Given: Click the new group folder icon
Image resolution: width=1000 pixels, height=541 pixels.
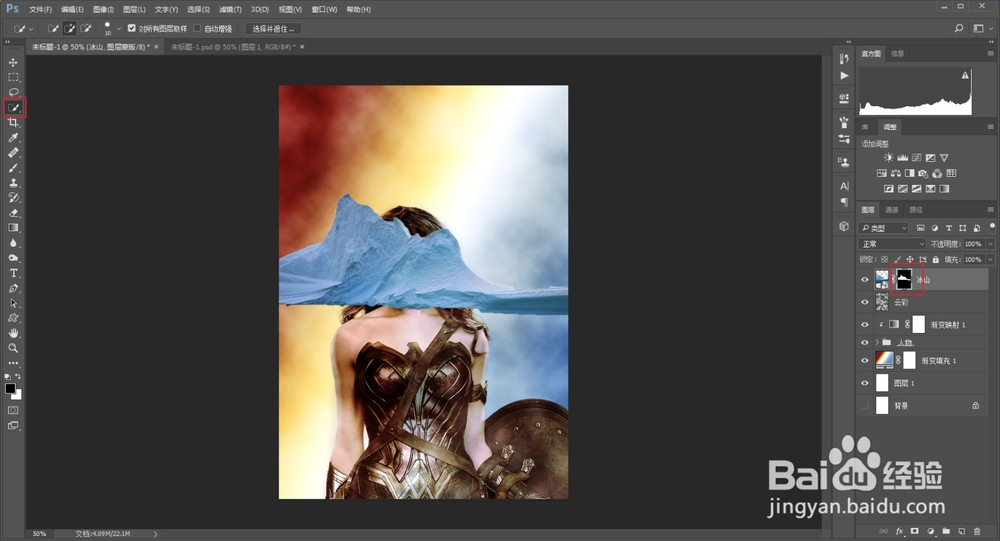Looking at the screenshot, I should (946, 531).
